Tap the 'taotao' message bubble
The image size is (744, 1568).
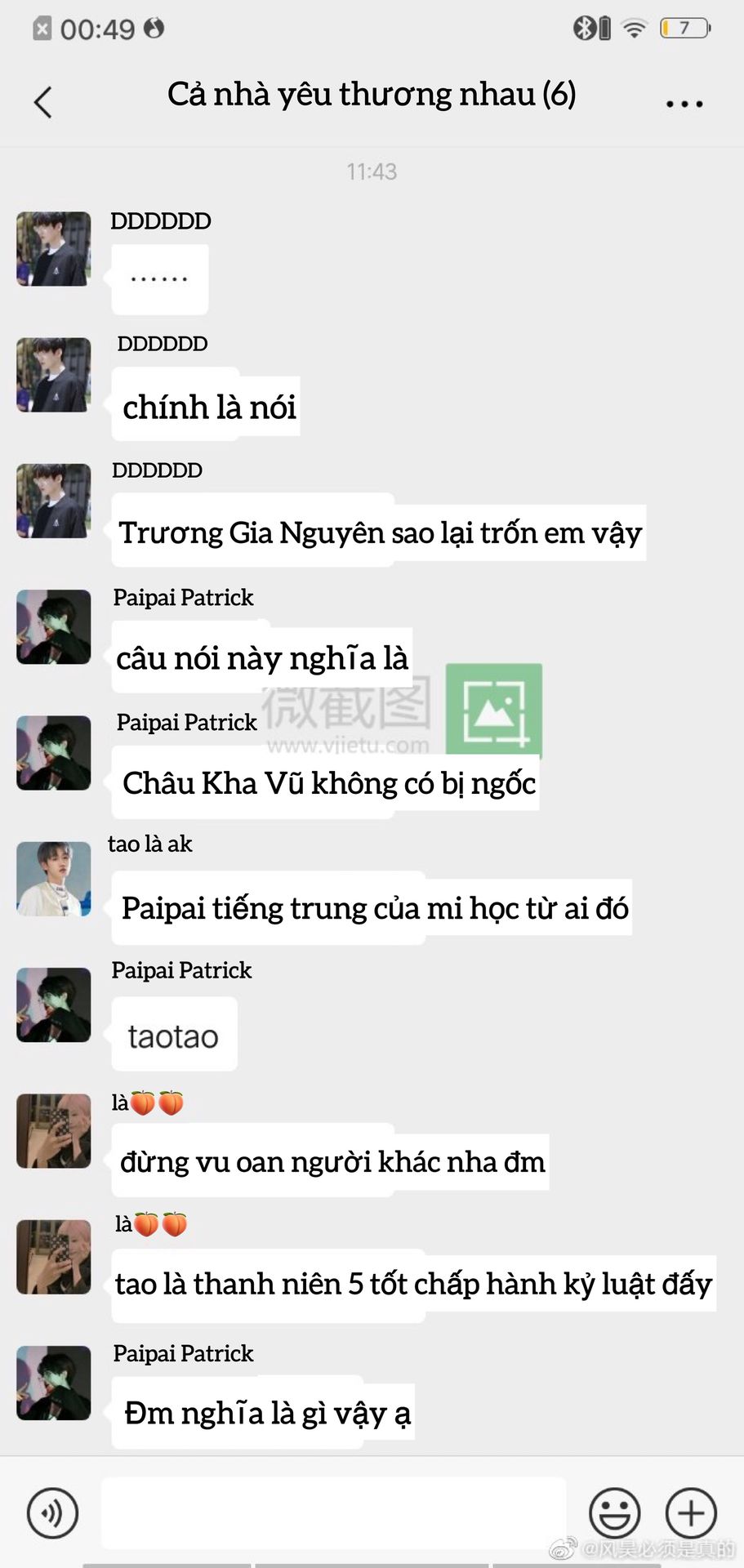pyautogui.click(x=175, y=1035)
